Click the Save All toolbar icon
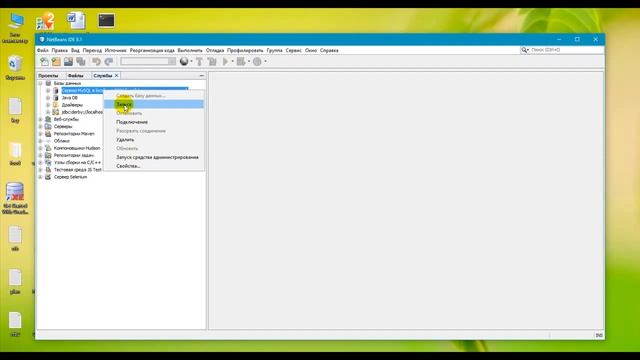 (81, 62)
